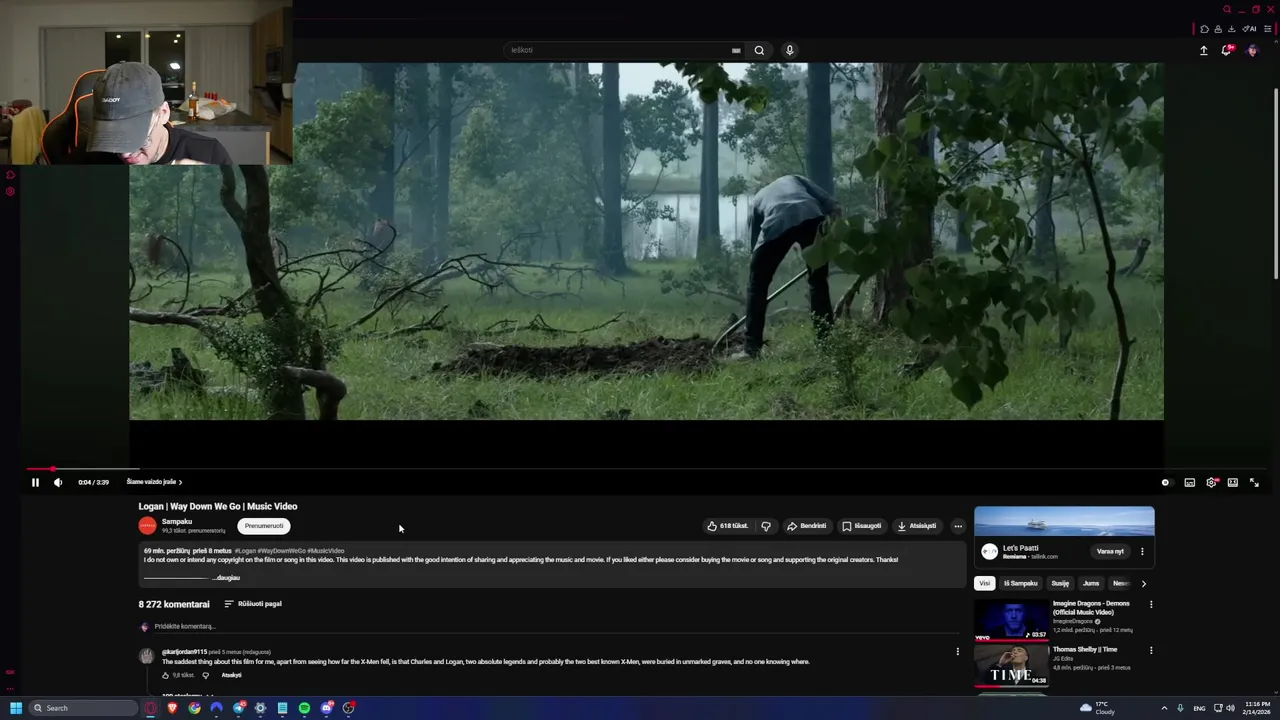Reply to comment with Atsakyti

pos(231,676)
